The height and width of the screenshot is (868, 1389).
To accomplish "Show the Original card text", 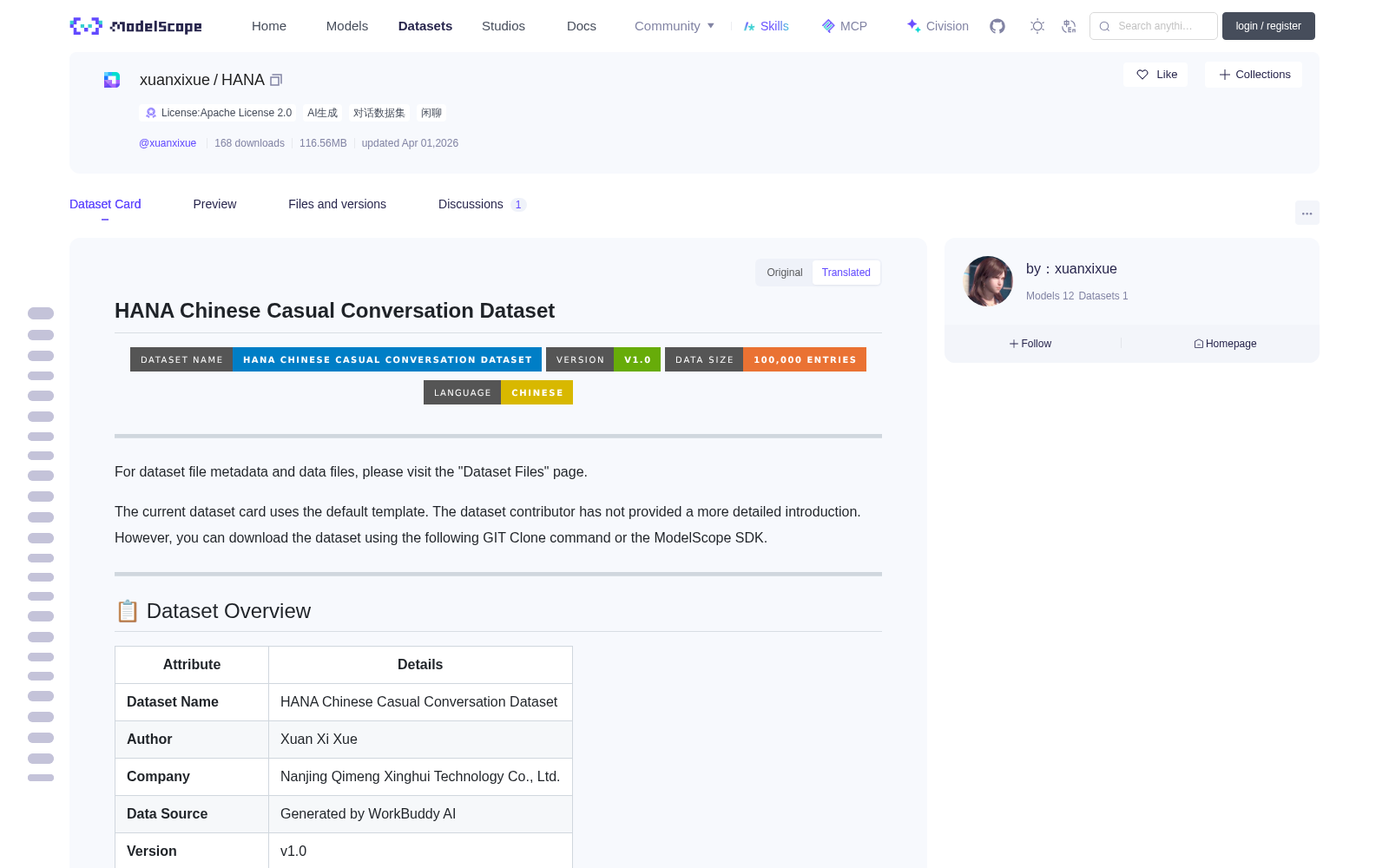I will tap(785, 273).
